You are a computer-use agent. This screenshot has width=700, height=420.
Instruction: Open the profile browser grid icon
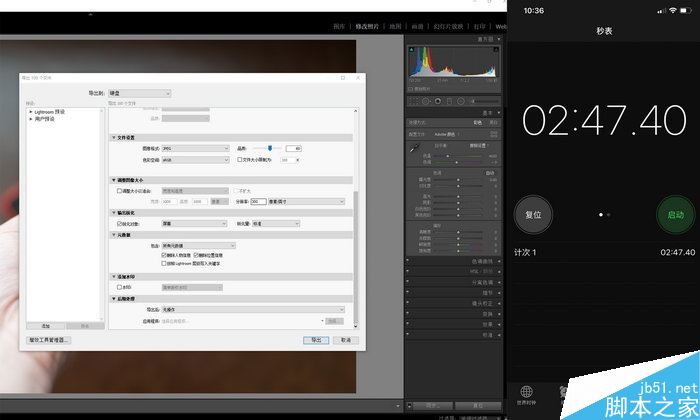point(494,134)
